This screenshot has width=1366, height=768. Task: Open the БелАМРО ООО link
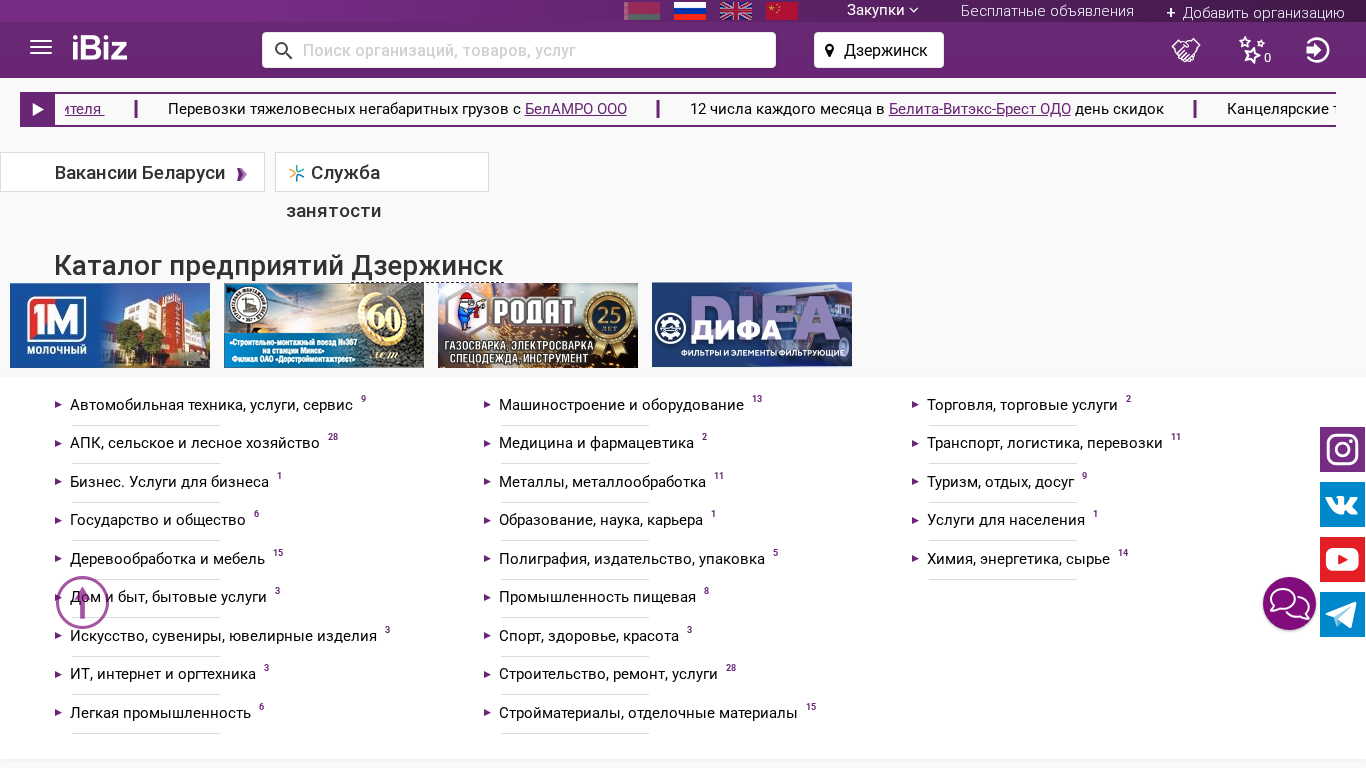point(576,109)
